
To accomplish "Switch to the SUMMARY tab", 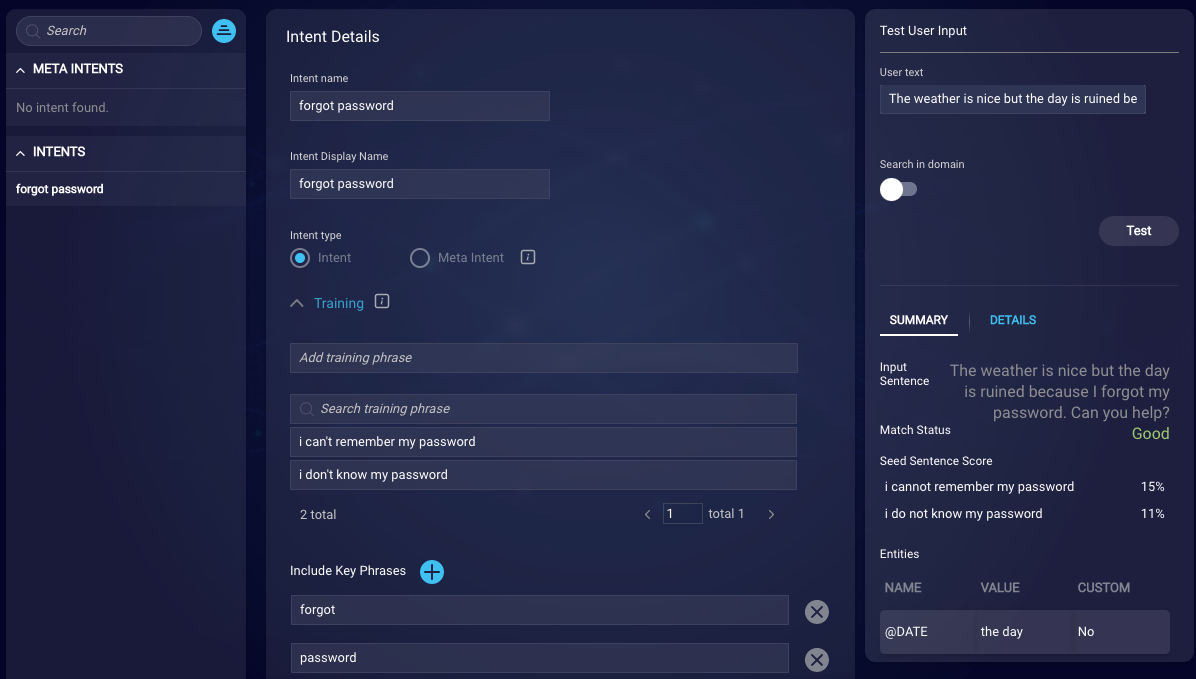I will [x=918, y=320].
